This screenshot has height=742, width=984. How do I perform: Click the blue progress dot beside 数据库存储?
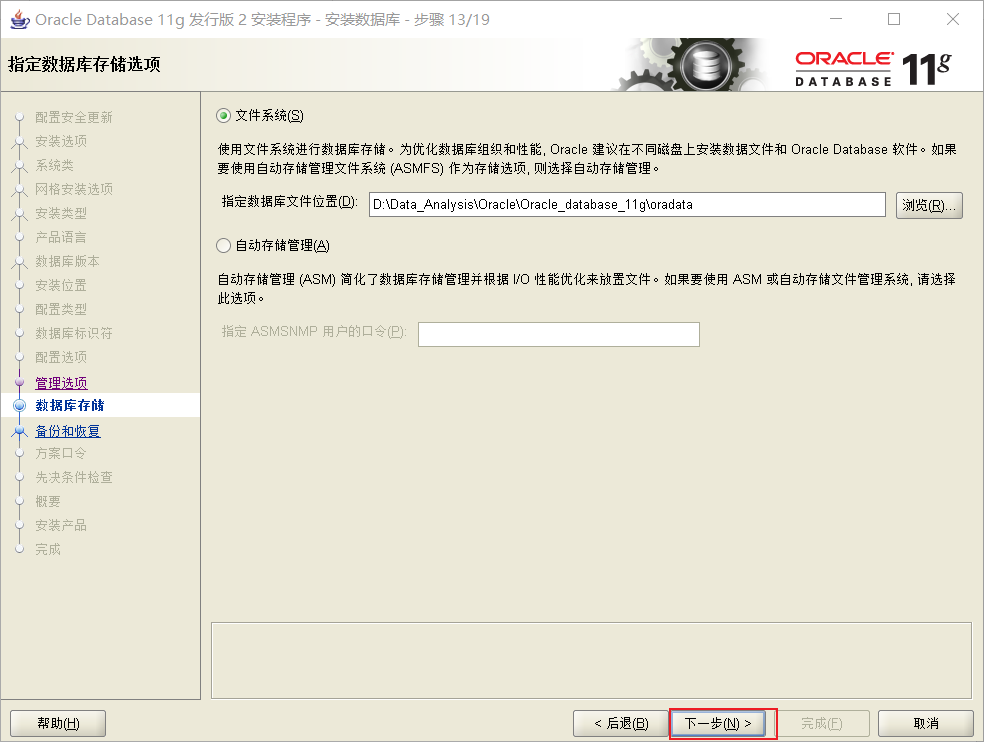[x=21, y=405]
